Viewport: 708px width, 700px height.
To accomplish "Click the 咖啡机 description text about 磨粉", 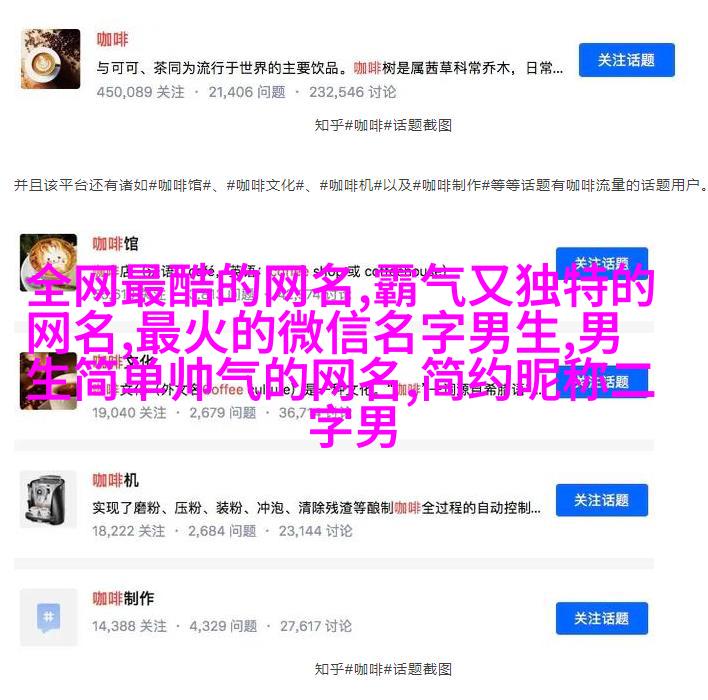I will coord(317,508).
